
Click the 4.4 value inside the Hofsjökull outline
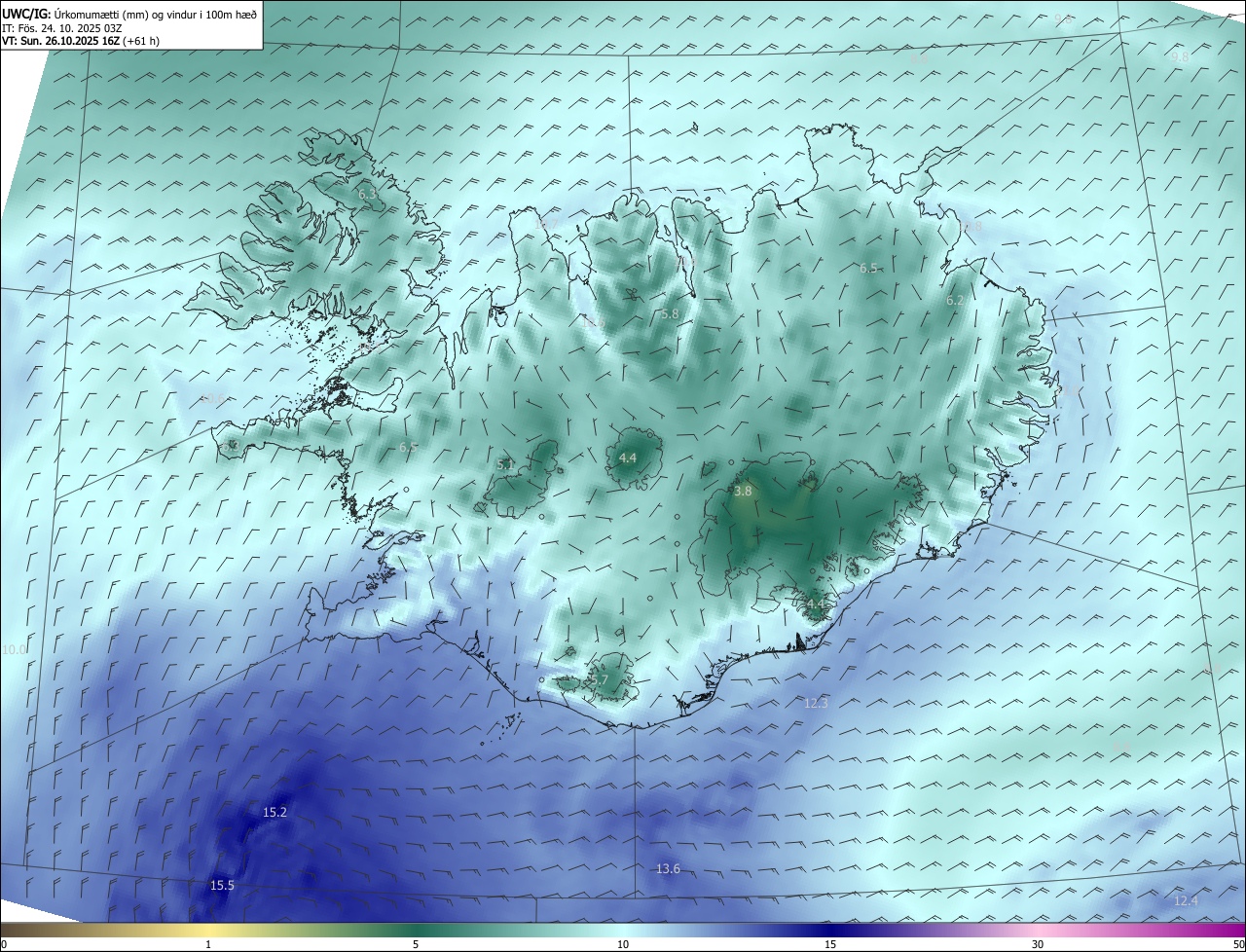tap(628, 458)
